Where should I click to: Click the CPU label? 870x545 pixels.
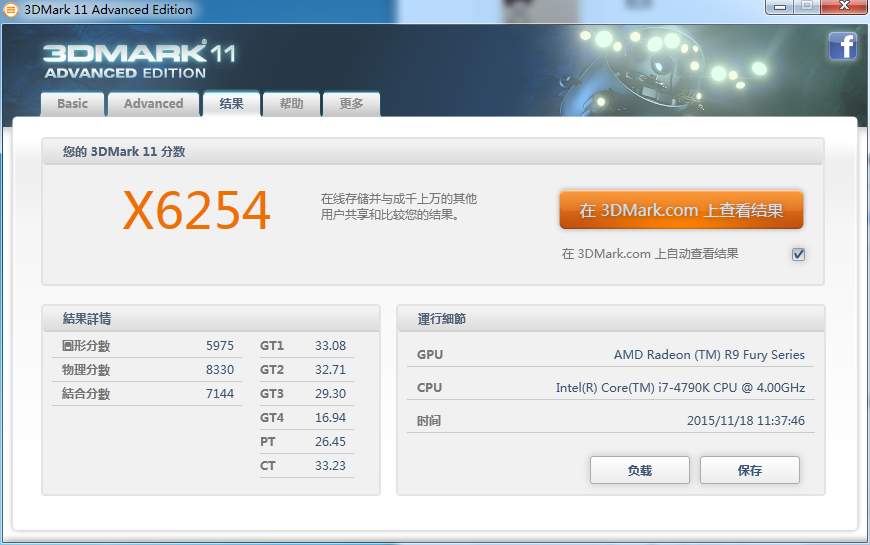(x=429, y=388)
